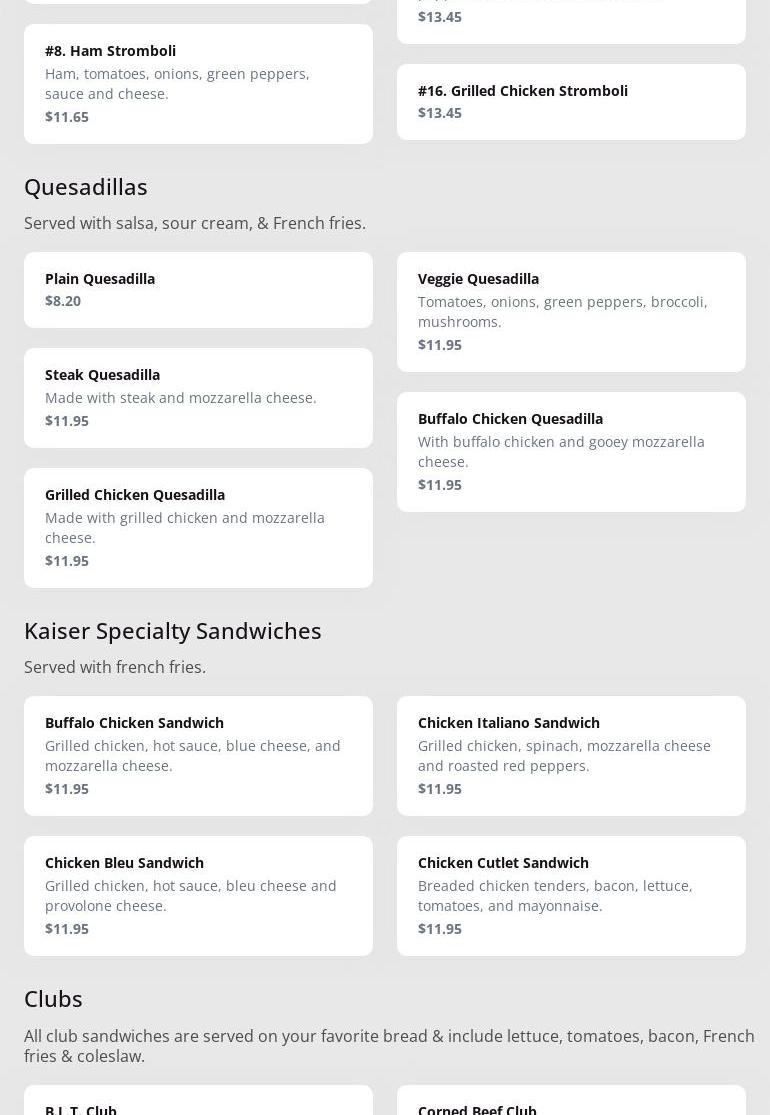The width and height of the screenshot is (770, 1115).
Task: Select the Buffalo Chicken Quesadilla
Action: point(571,451)
